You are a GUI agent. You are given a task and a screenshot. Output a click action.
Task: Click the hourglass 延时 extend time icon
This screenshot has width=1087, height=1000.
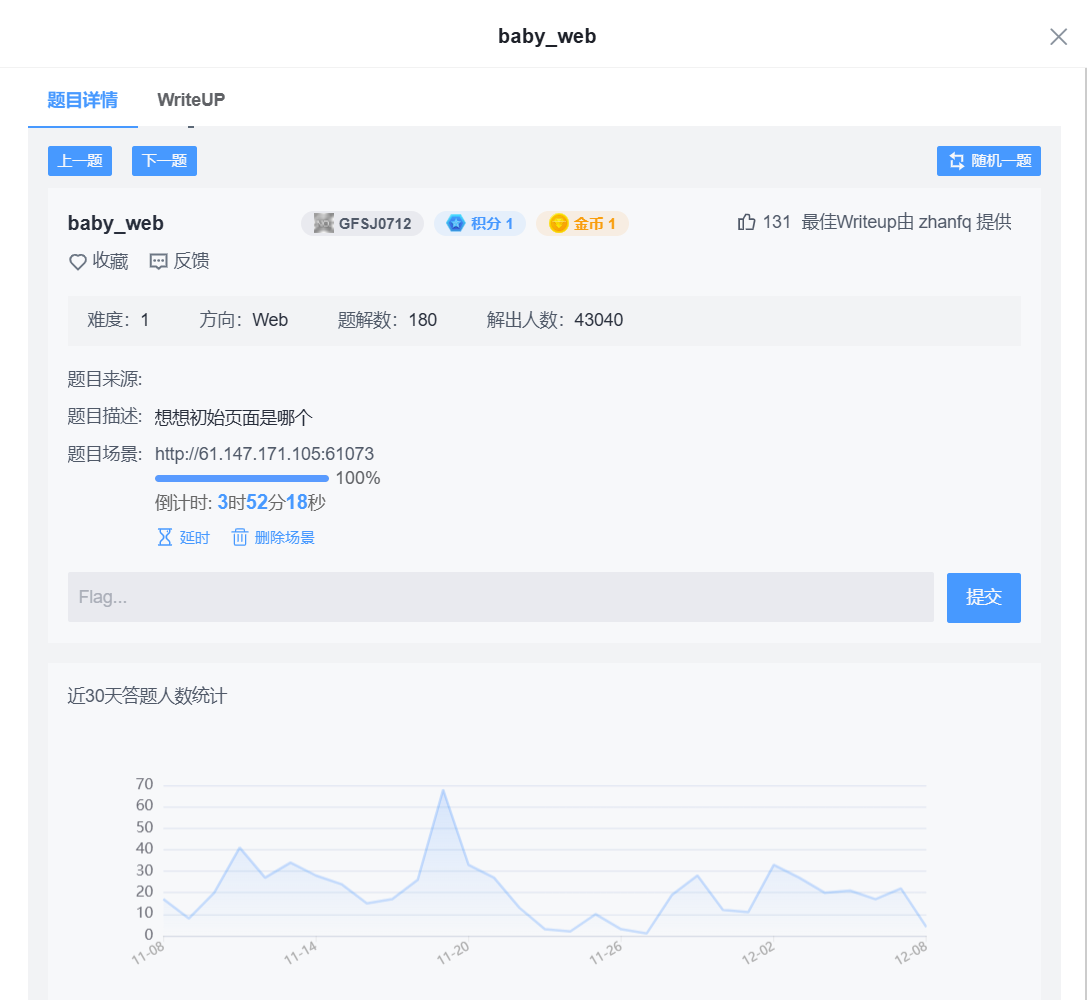[x=164, y=537]
